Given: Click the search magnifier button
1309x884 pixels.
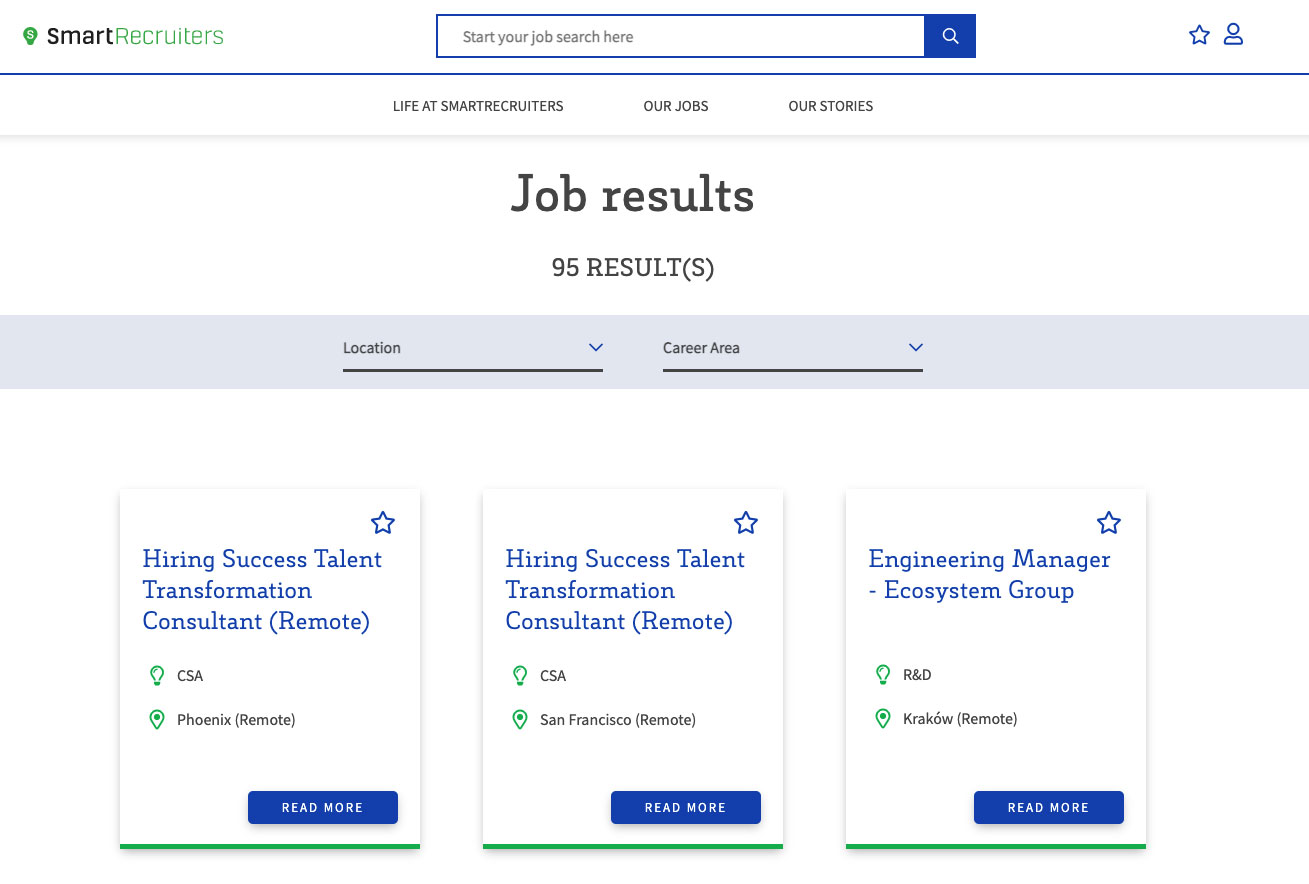Looking at the screenshot, I should (x=950, y=37).
